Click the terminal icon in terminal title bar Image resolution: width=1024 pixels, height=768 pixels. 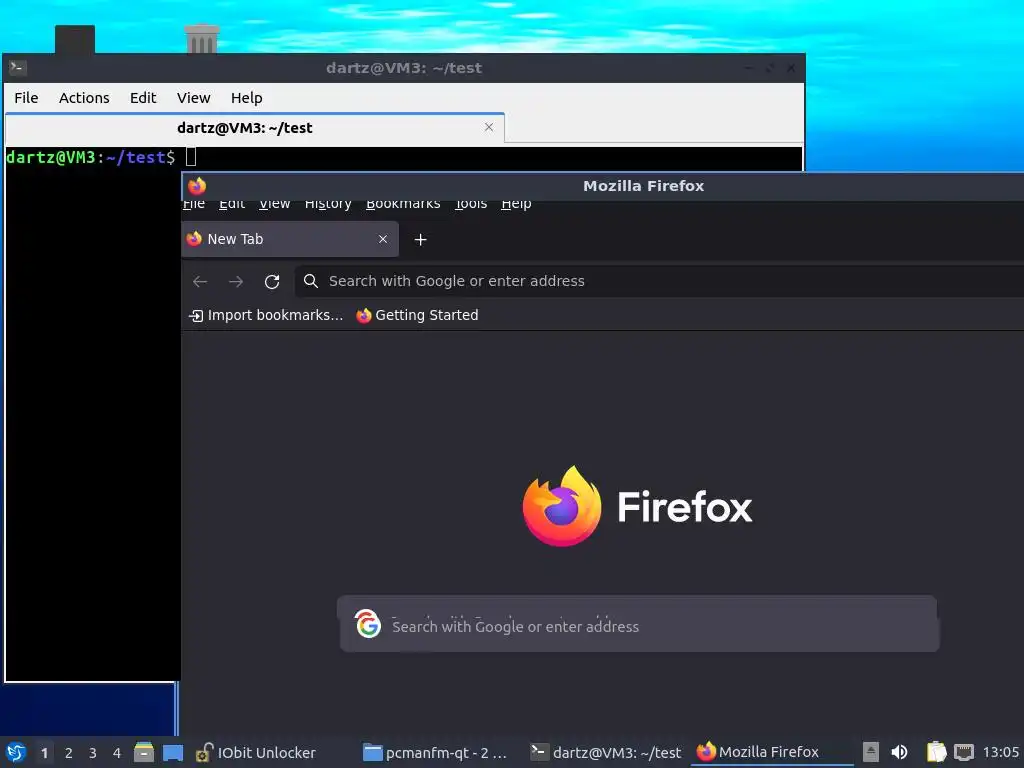point(18,67)
